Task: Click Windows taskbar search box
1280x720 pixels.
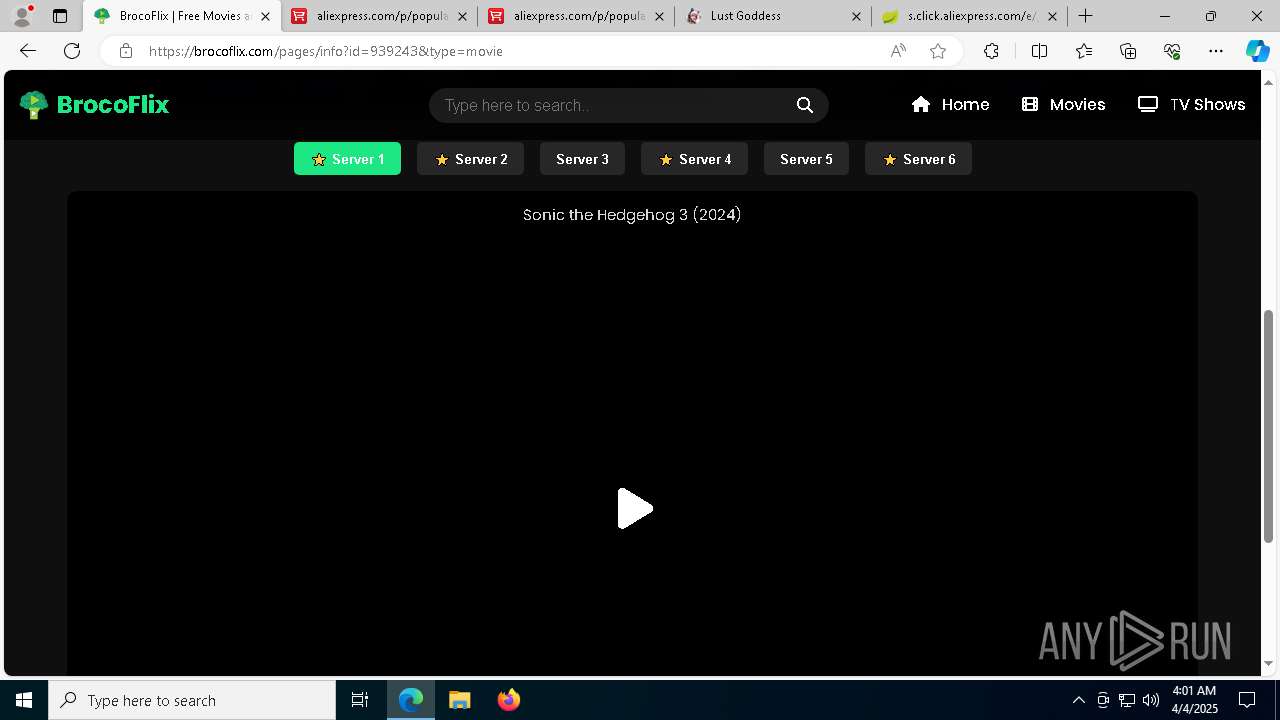Action: coord(192,700)
